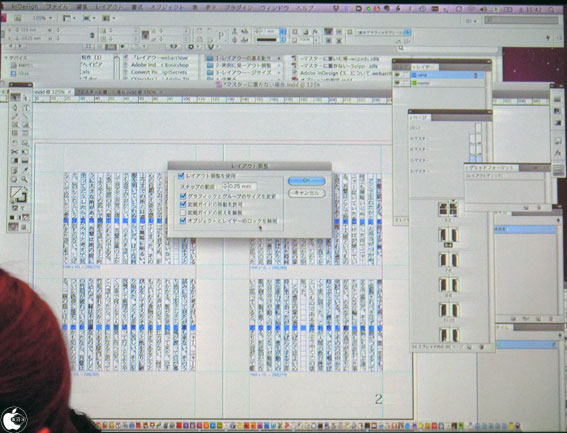This screenshot has height=433, width=567.
Task: Click the Bridge icon in application bar
Action: click(x=18, y=18)
